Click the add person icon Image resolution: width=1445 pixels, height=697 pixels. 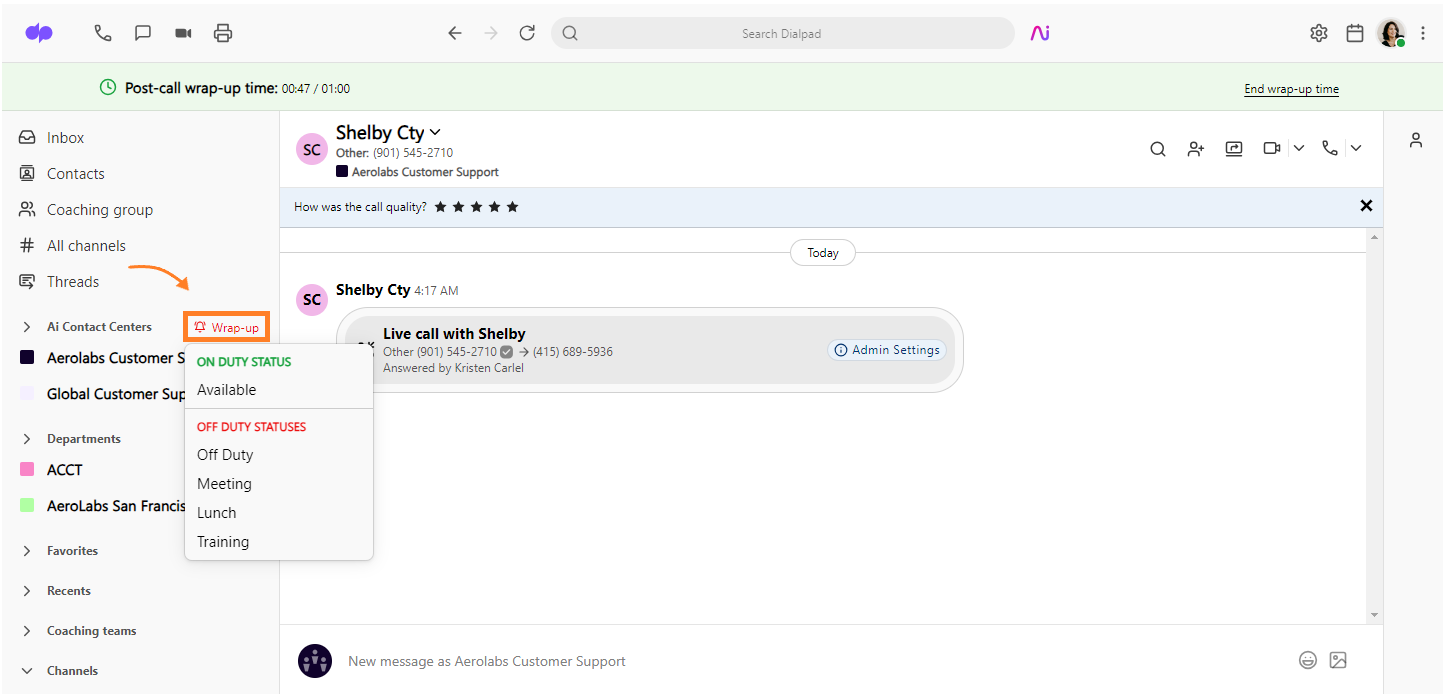pyautogui.click(x=1196, y=148)
